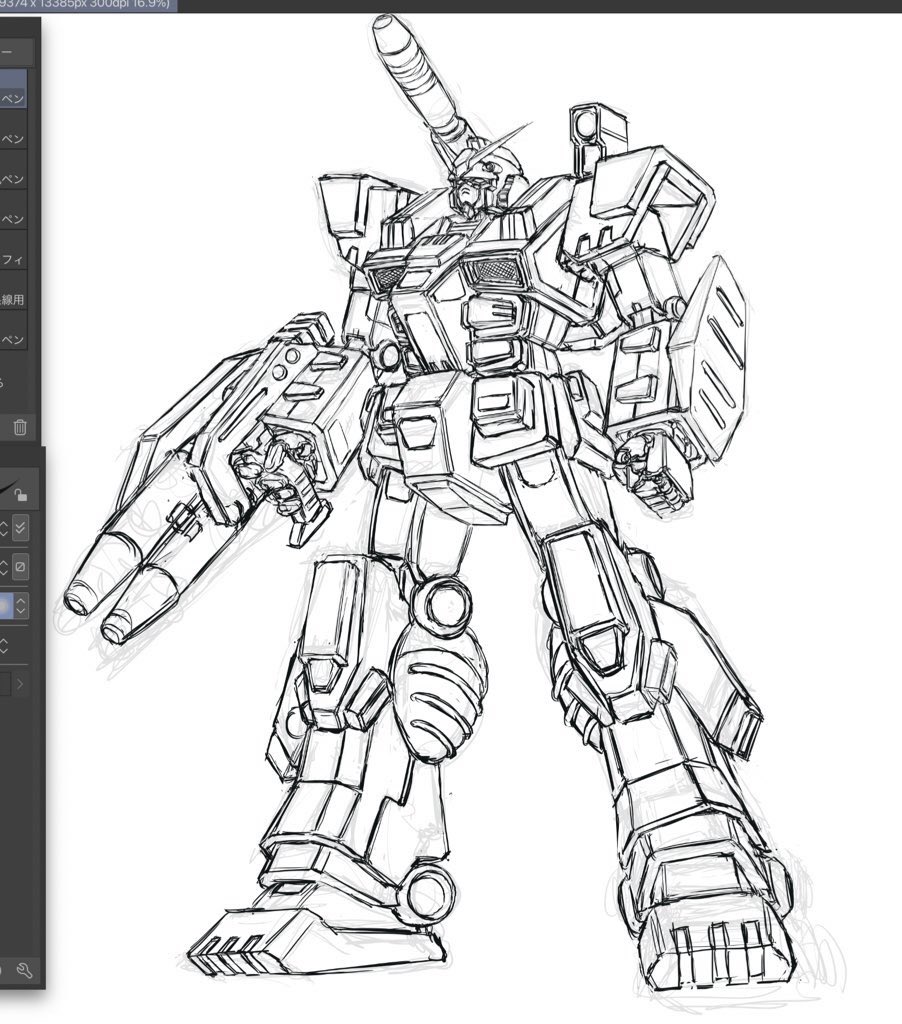Screen dimensions: 902x1024
Task: Select the blue highlighted anti-aliasing swatch
Action: tap(6, 606)
